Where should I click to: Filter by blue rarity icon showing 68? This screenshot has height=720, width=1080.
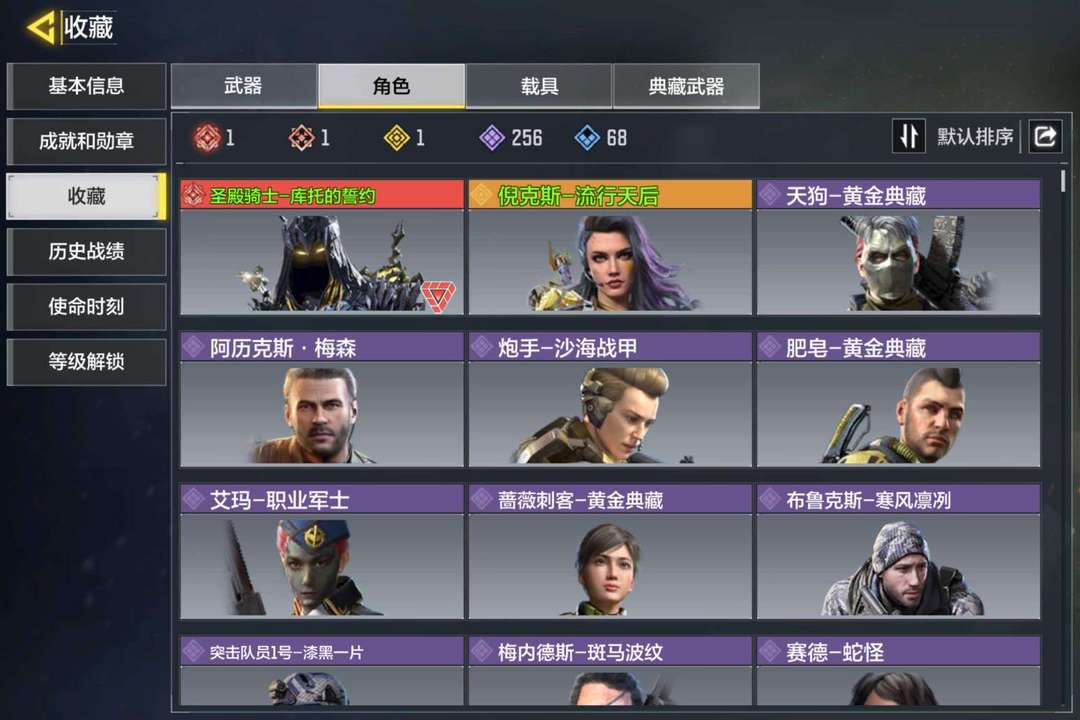coord(587,138)
